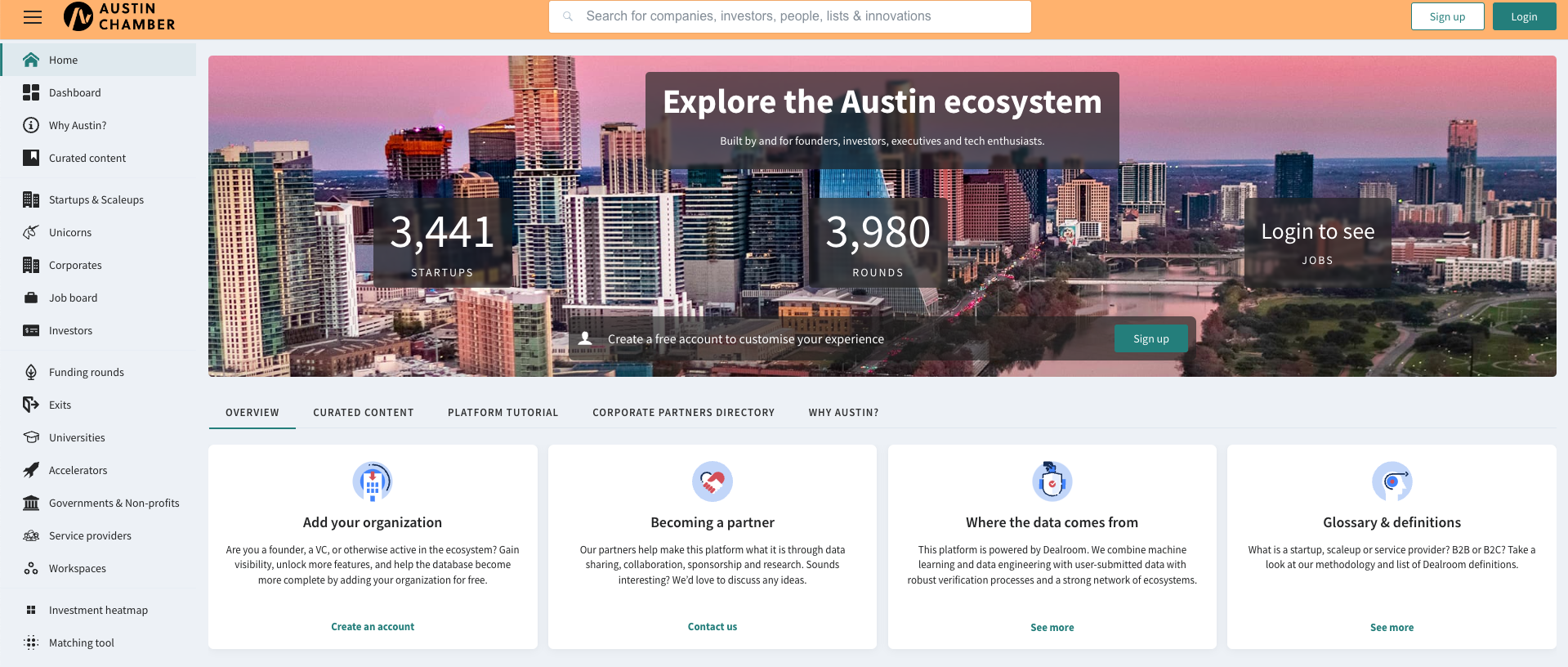Click the Curated content bookmark icon
The image size is (1568, 667).
click(31, 158)
